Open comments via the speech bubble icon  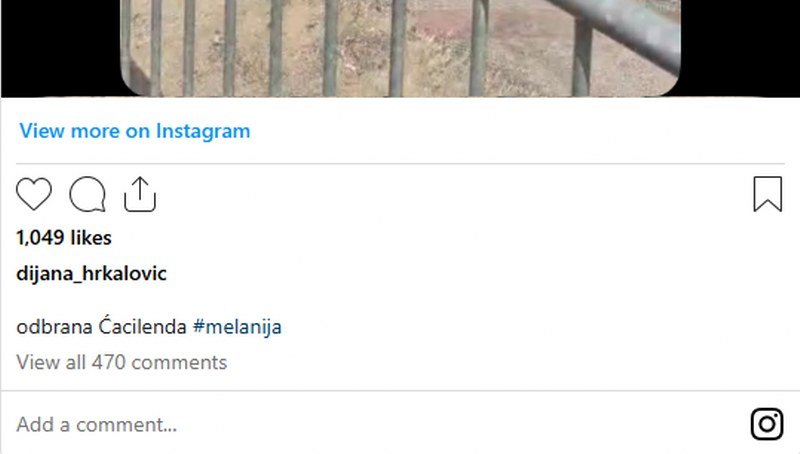pyautogui.click(x=87, y=194)
